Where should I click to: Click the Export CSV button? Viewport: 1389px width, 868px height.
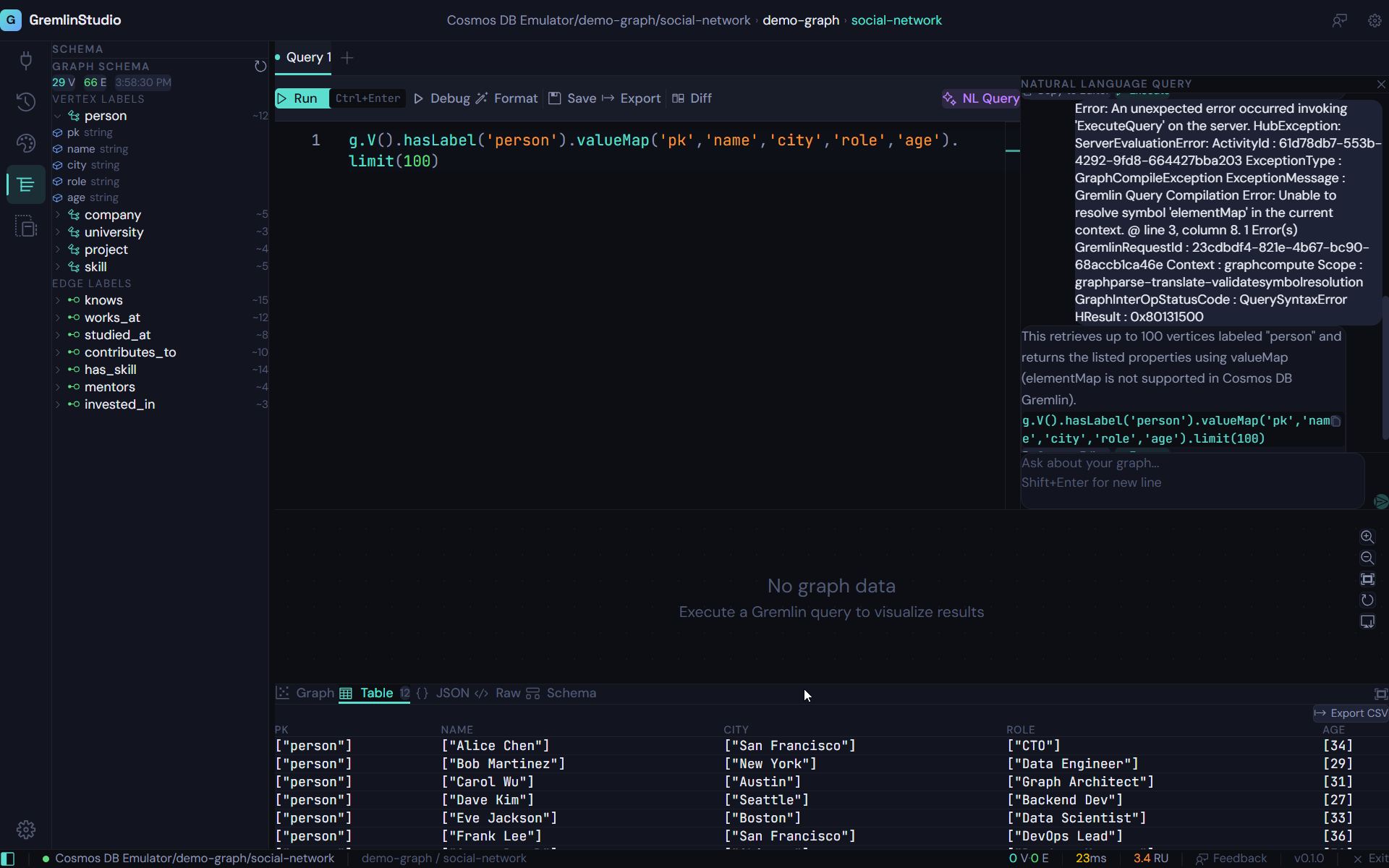click(x=1350, y=713)
